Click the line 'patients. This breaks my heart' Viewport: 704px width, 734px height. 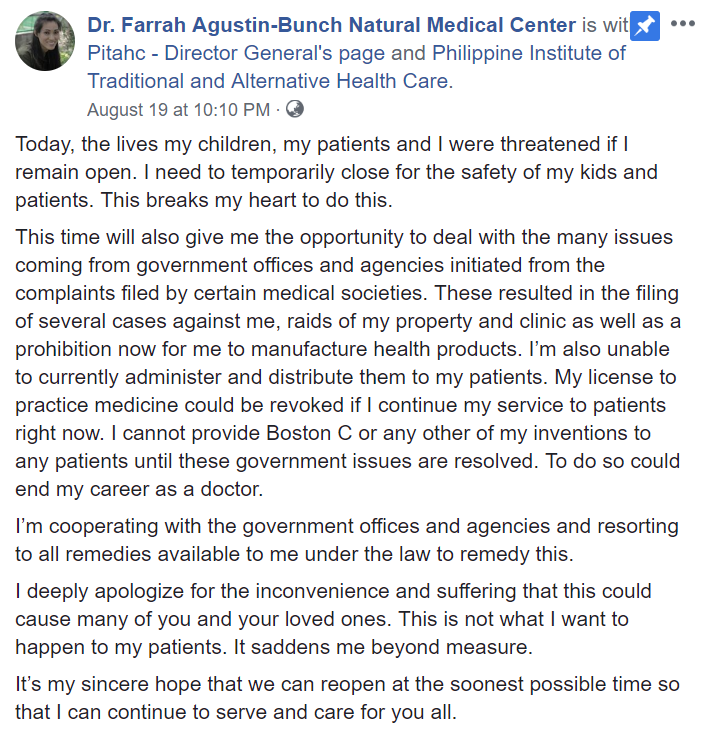point(204,200)
